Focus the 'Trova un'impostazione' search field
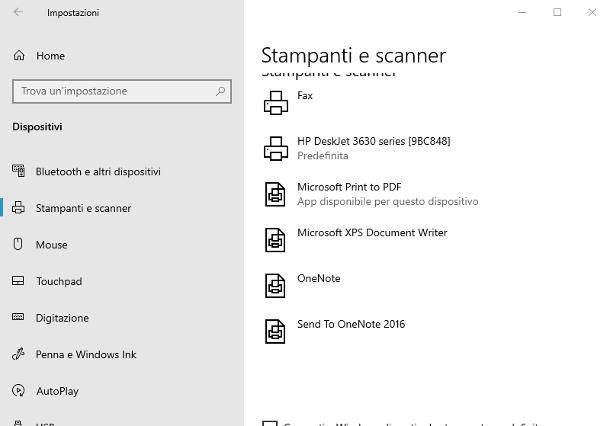Viewport: 610px width, 426px height. point(122,91)
